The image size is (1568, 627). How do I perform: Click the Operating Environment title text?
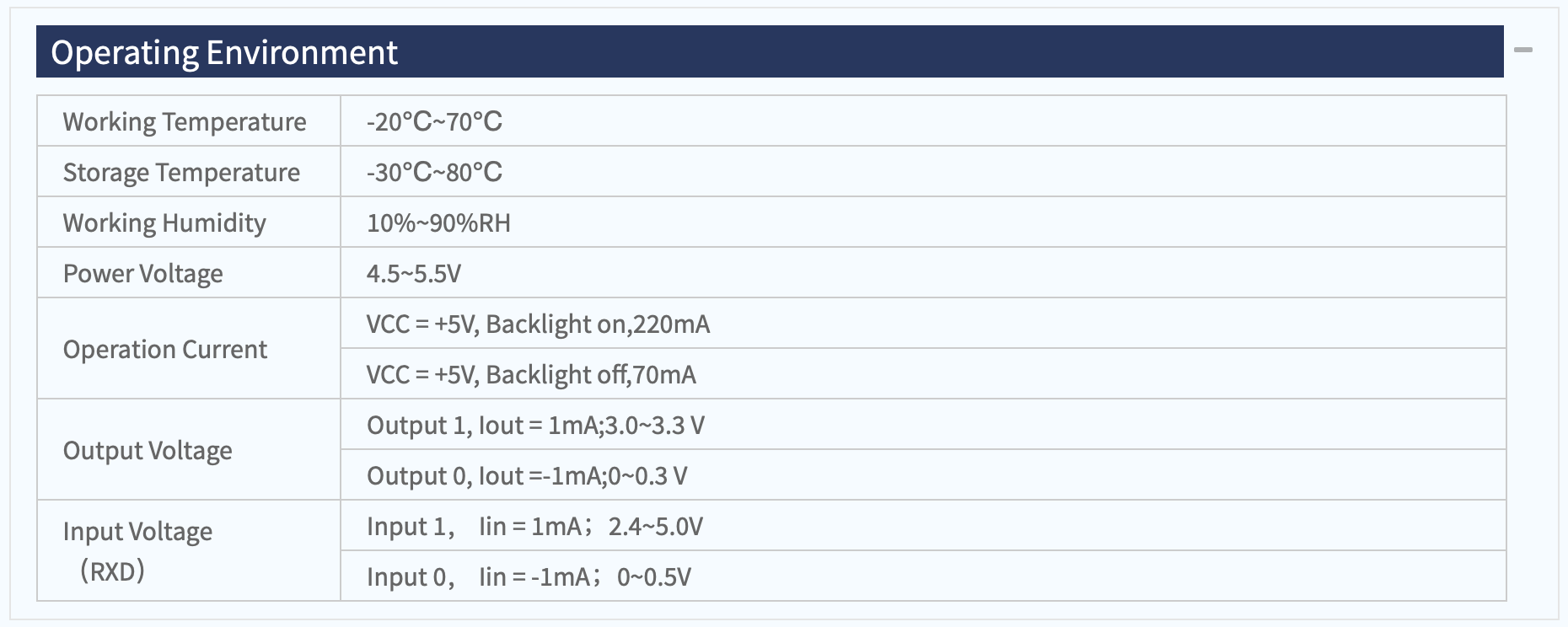point(224,52)
